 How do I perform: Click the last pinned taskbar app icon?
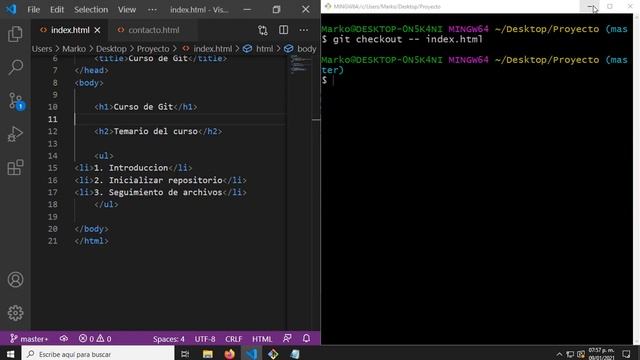tap(295, 354)
